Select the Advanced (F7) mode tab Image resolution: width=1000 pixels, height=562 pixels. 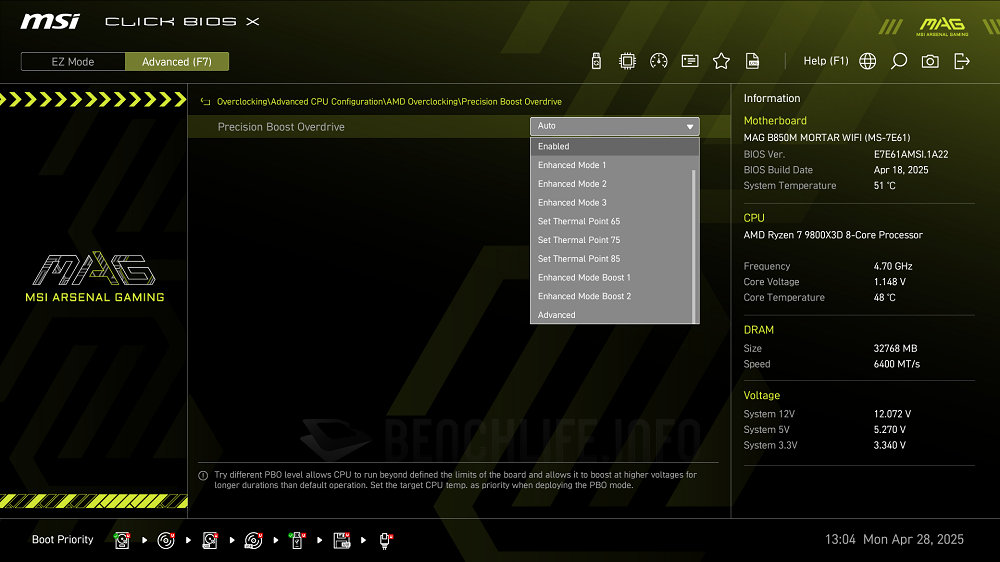[x=177, y=62]
